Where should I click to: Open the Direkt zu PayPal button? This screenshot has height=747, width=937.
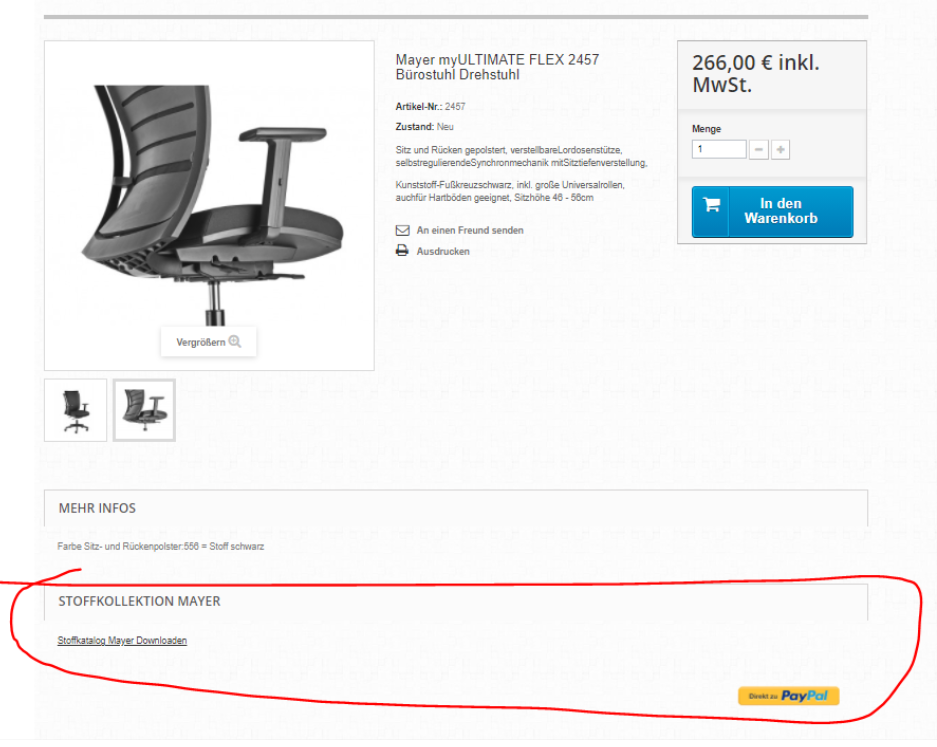pos(788,696)
